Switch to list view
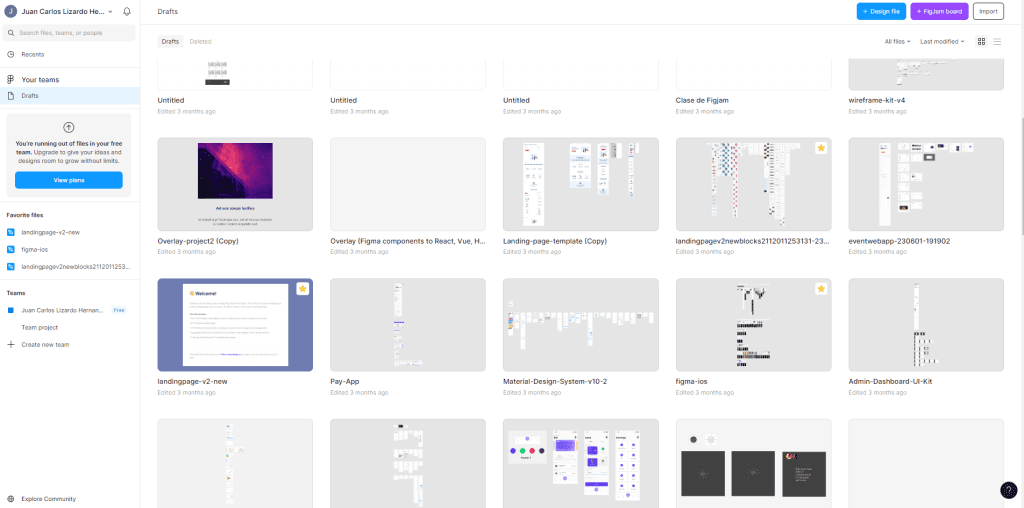Screen dimensions: 1024x508 click(x=997, y=41)
